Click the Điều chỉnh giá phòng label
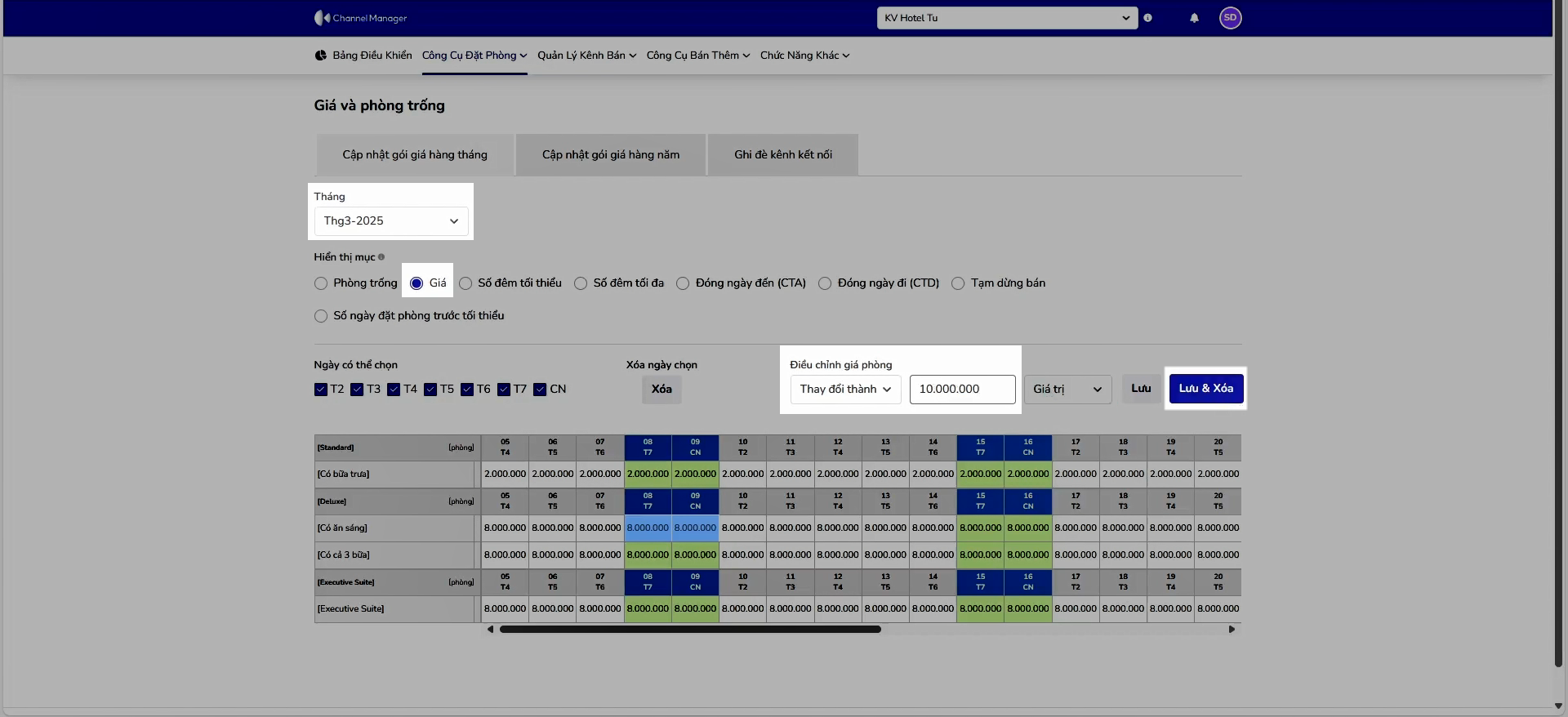Screen dimensions: 1568x717 tap(841, 365)
